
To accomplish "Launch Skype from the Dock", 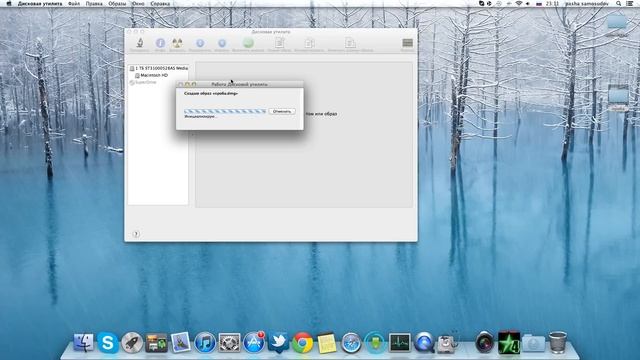I will coord(108,342).
